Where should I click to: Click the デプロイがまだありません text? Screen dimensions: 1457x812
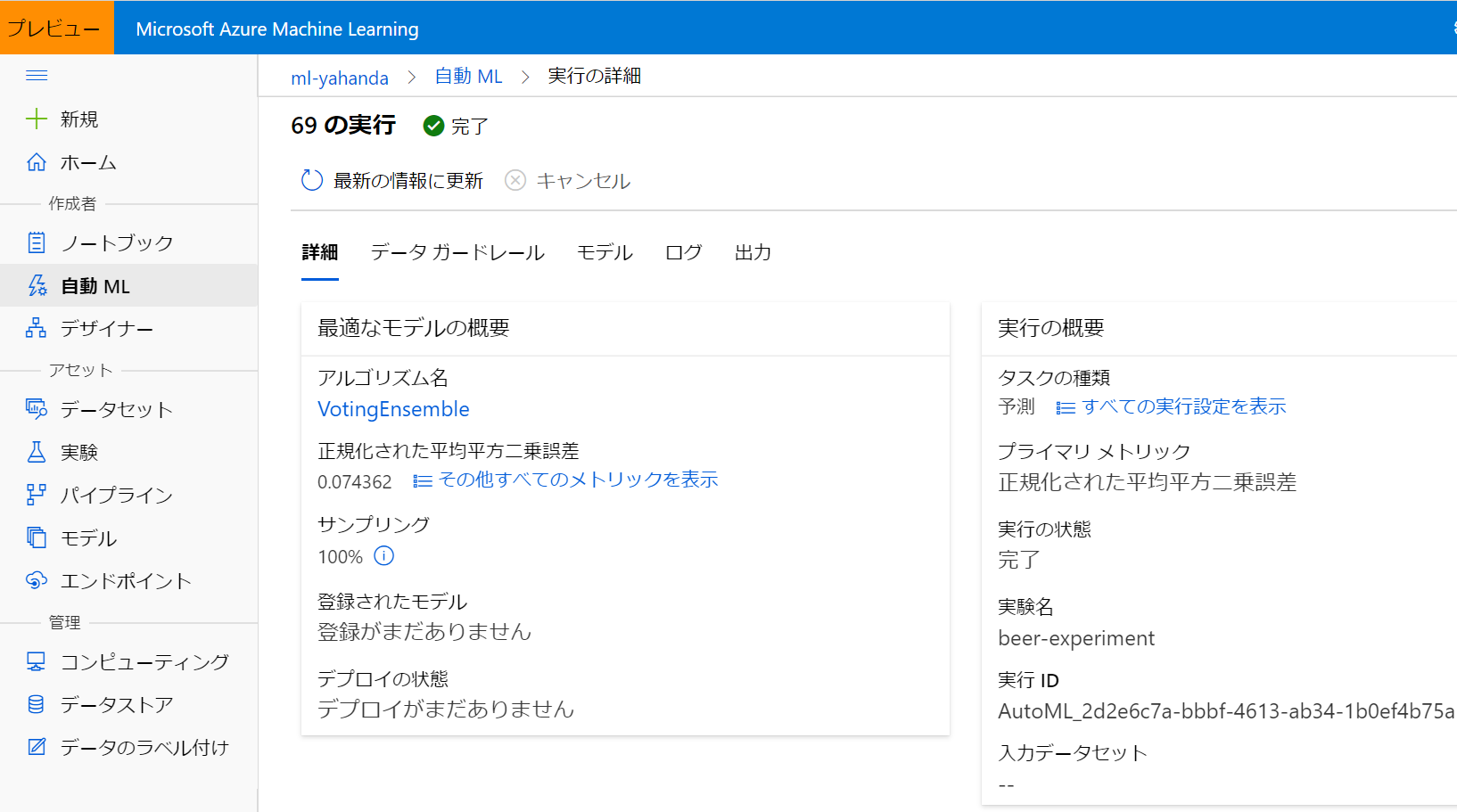coord(446,709)
